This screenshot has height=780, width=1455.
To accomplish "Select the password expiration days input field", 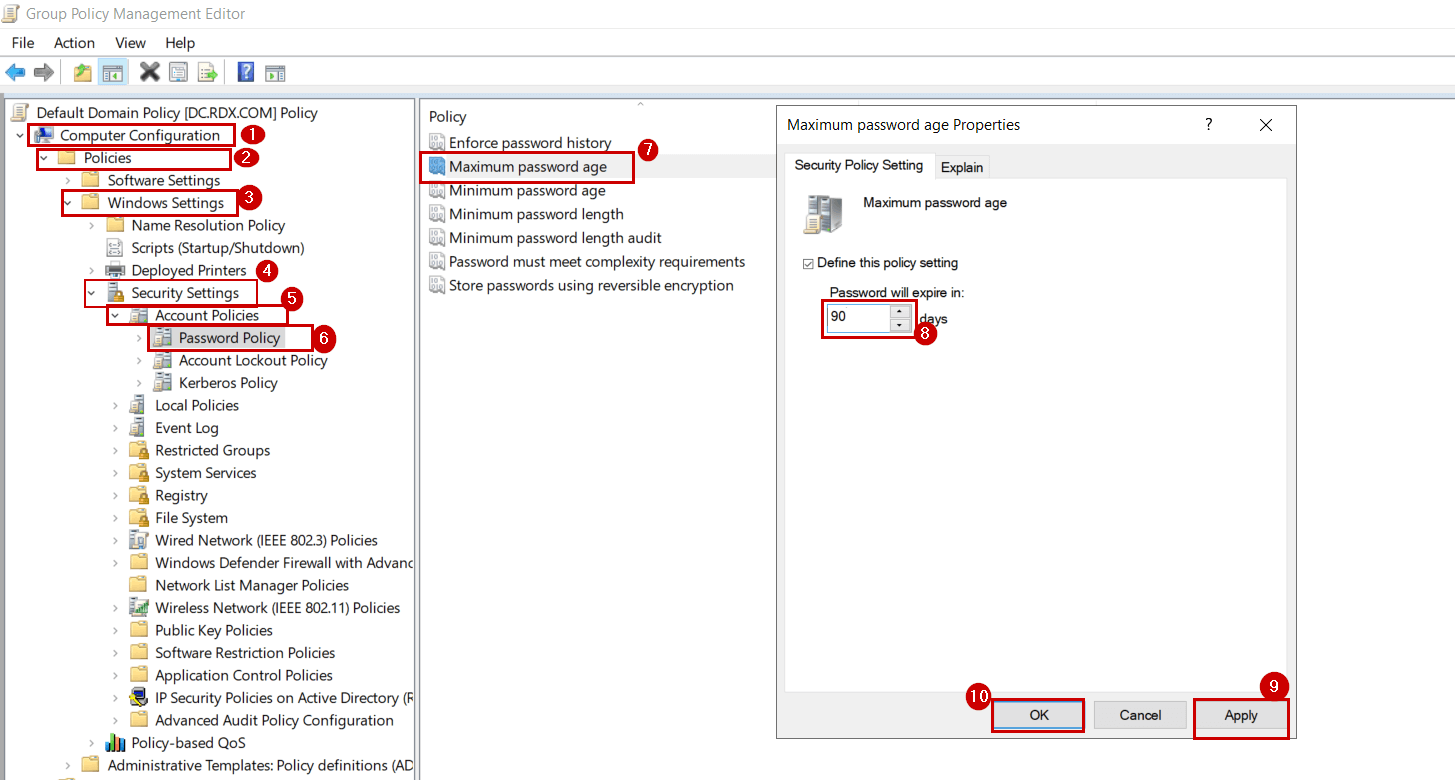I will [855, 317].
